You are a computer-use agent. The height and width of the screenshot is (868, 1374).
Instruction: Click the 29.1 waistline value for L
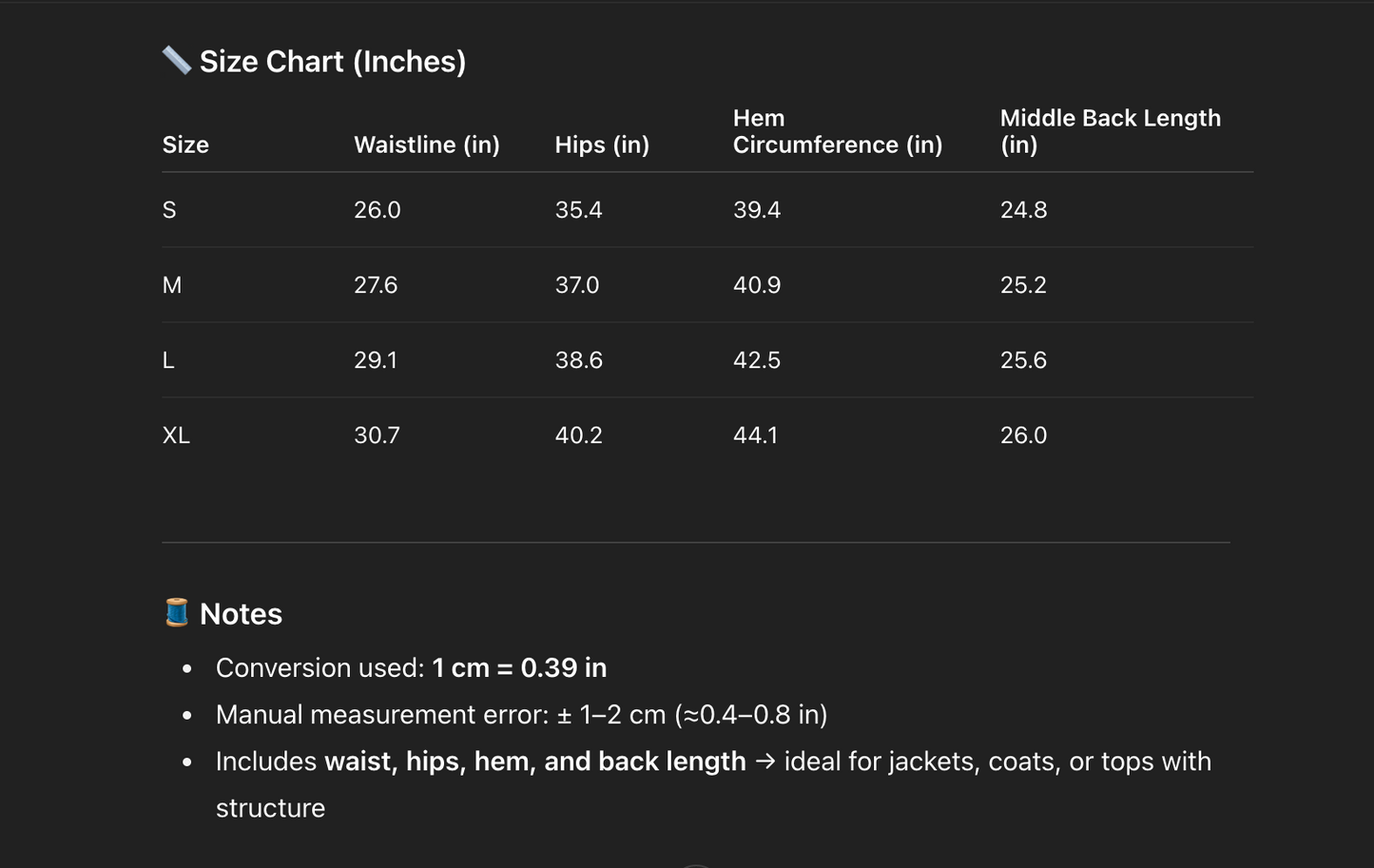(x=376, y=360)
